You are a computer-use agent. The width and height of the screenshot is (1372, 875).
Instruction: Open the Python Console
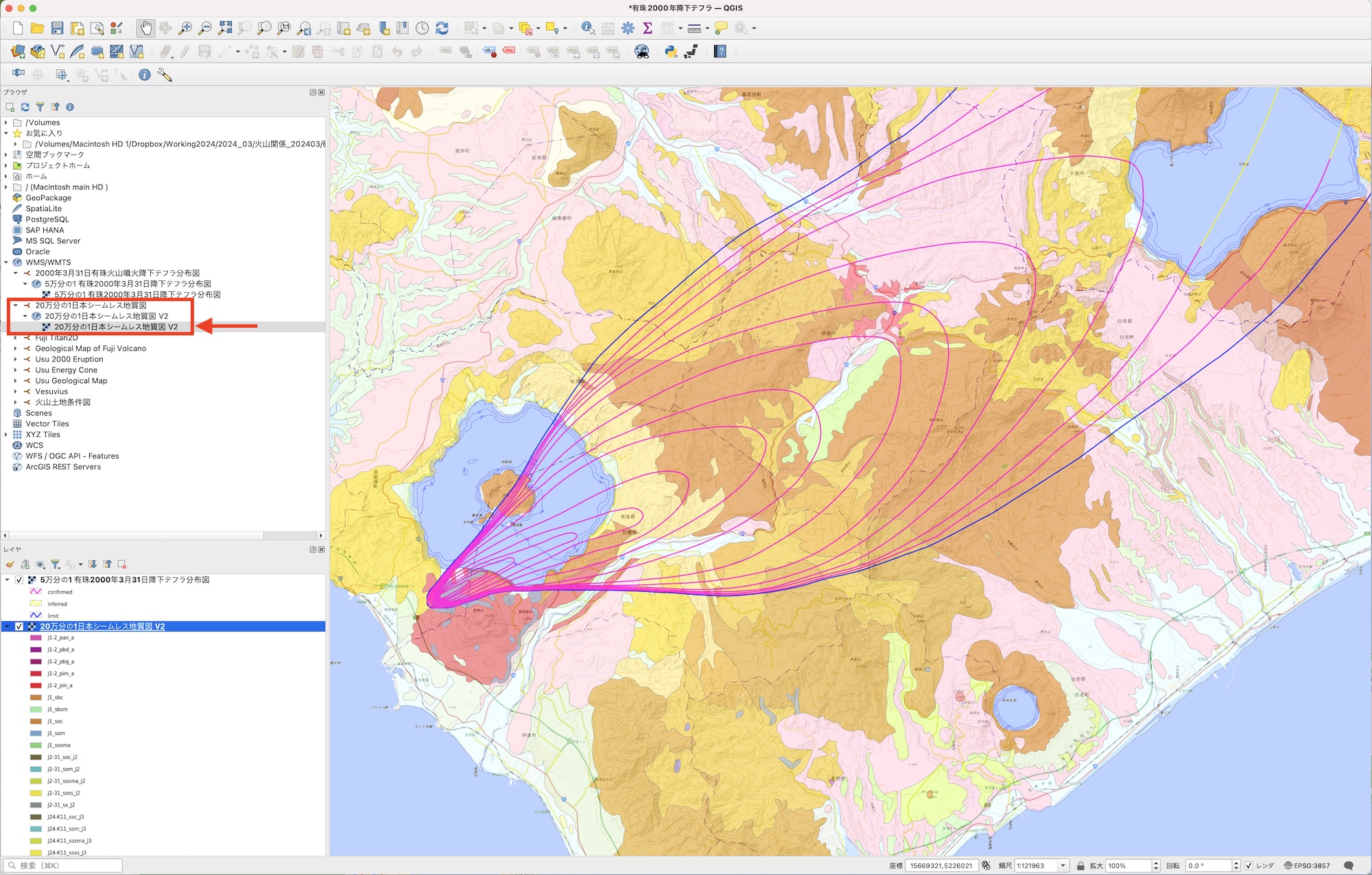(671, 51)
